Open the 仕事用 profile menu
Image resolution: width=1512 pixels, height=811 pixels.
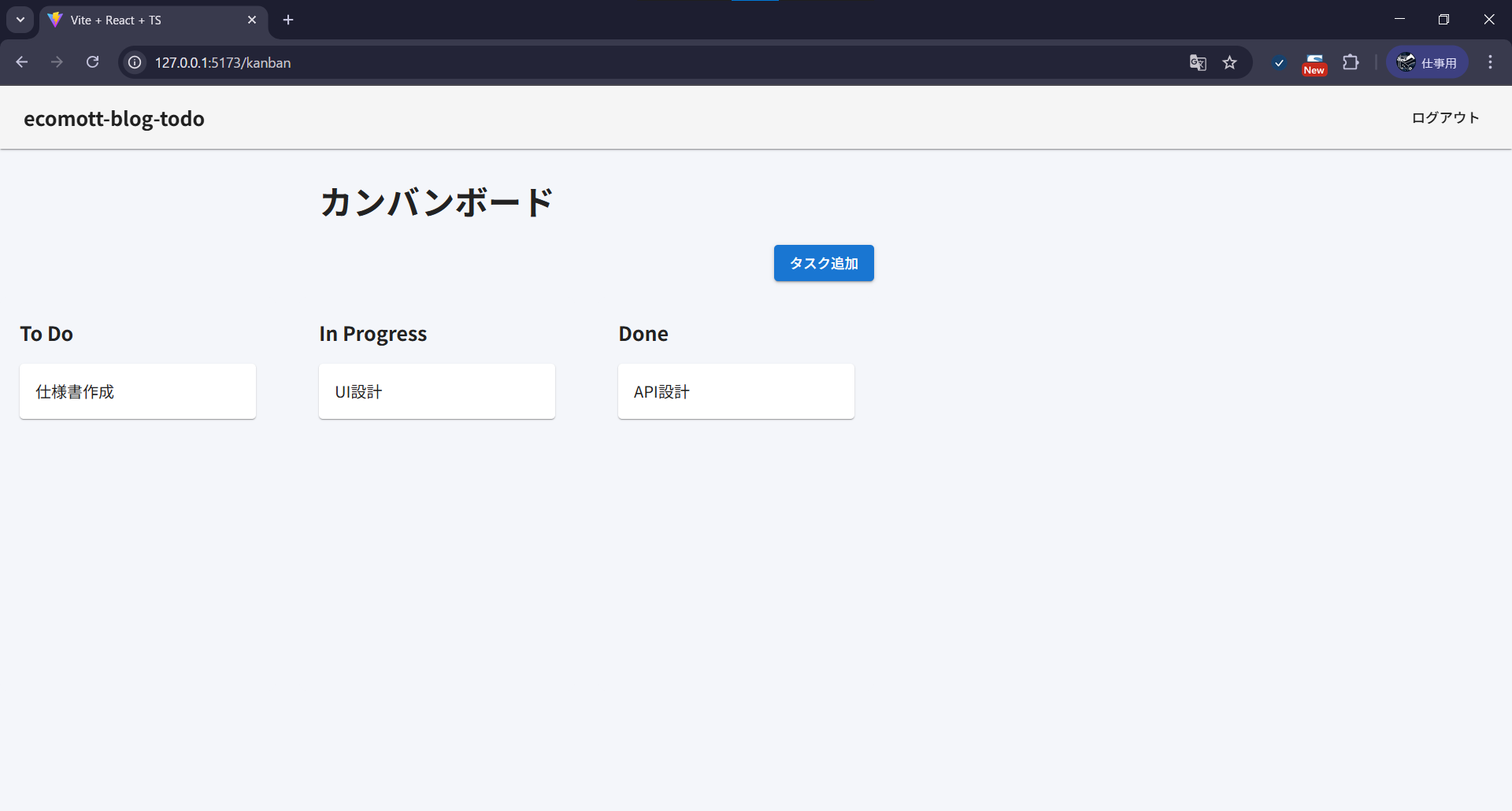1427,62
